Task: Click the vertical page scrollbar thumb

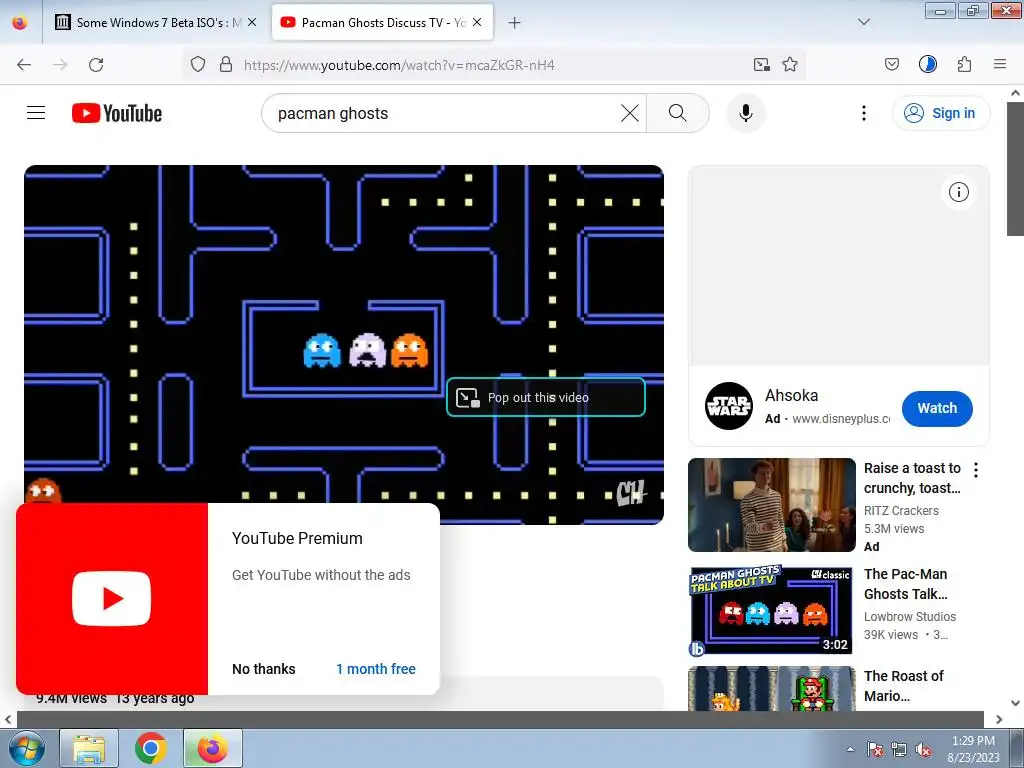Action: [1016, 168]
